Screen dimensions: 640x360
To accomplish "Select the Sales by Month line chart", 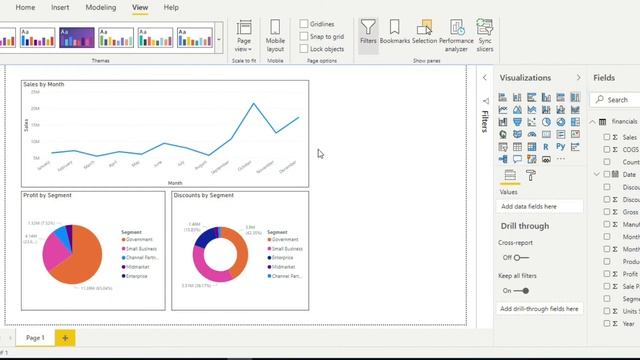I will pyautogui.click(x=165, y=133).
